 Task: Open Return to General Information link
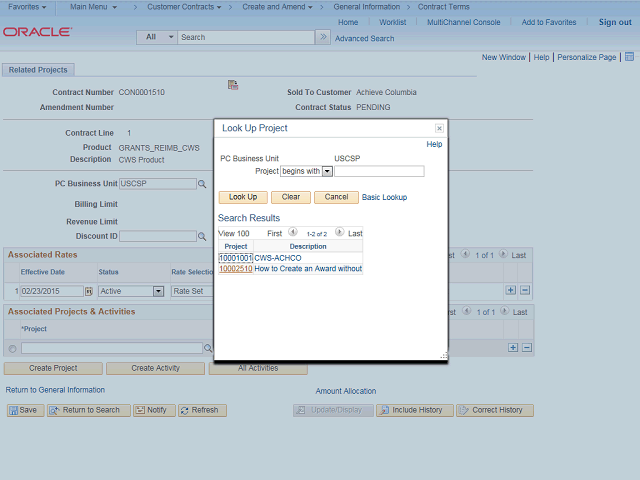(x=55, y=390)
